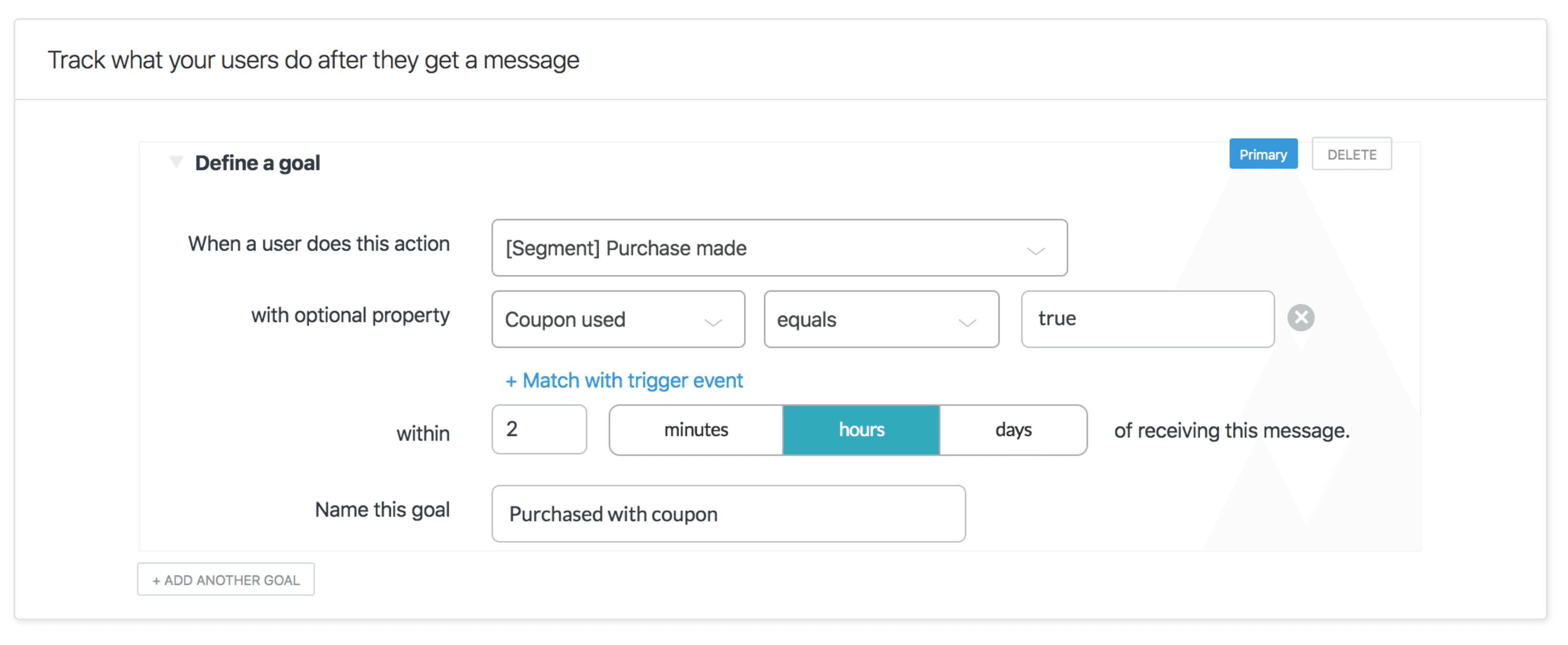Viewport: 1568px width, 645px height.
Task: Click the chevron arrow in Coupon used selector
Action: pos(713,322)
